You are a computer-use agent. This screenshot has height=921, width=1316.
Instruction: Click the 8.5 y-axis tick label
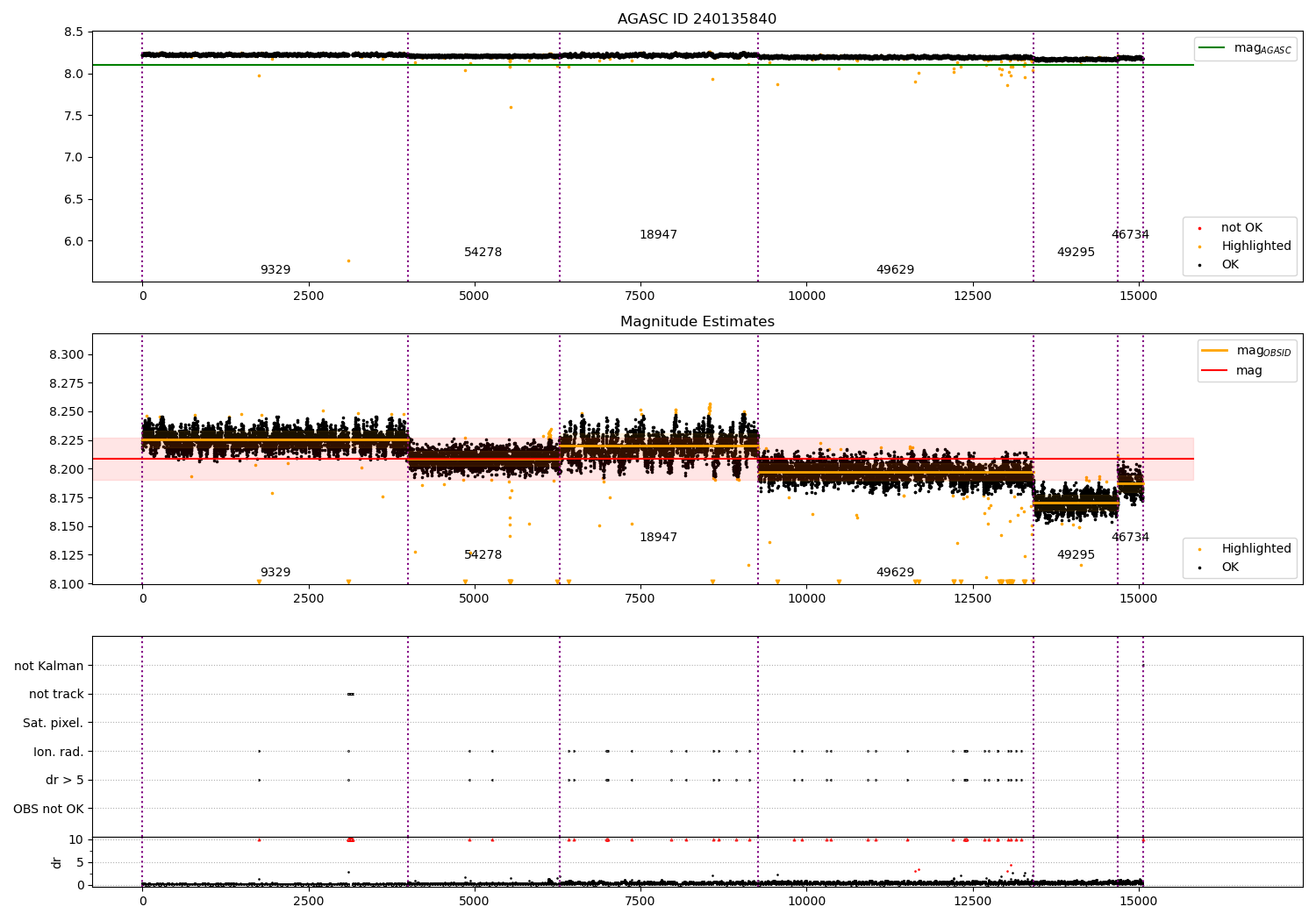pyautogui.click(x=75, y=32)
